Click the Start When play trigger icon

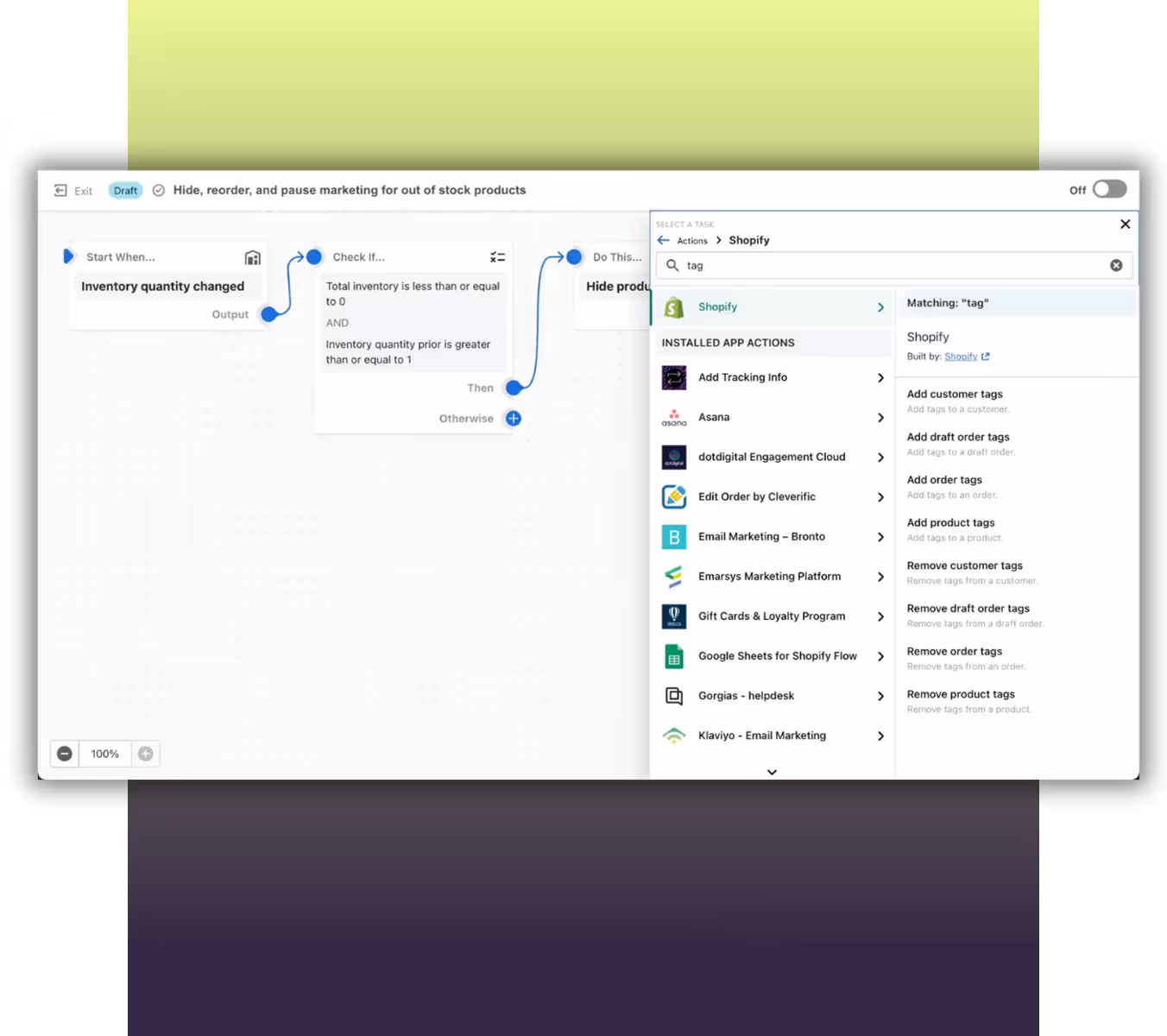tap(68, 256)
